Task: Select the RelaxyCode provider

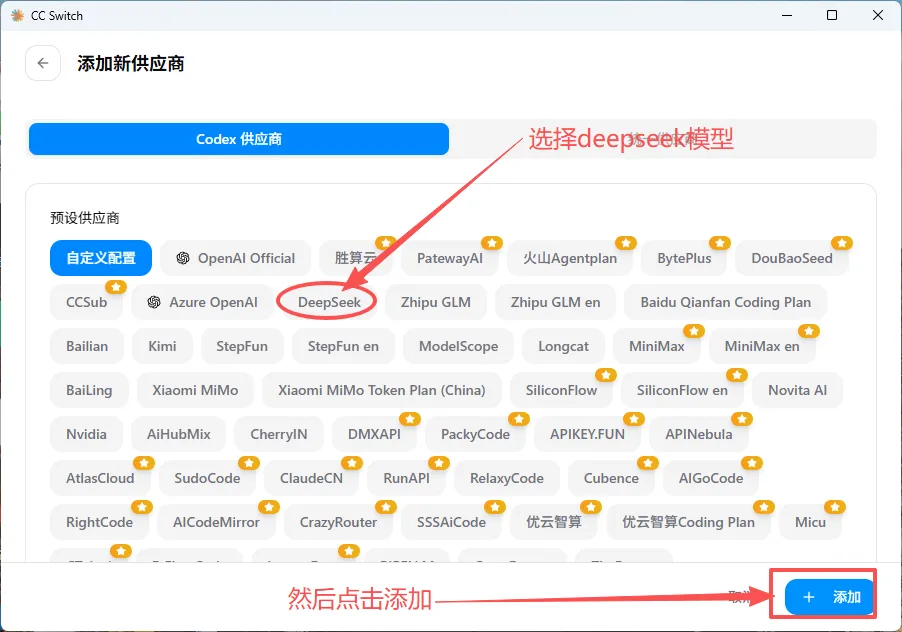Action: click(506, 478)
